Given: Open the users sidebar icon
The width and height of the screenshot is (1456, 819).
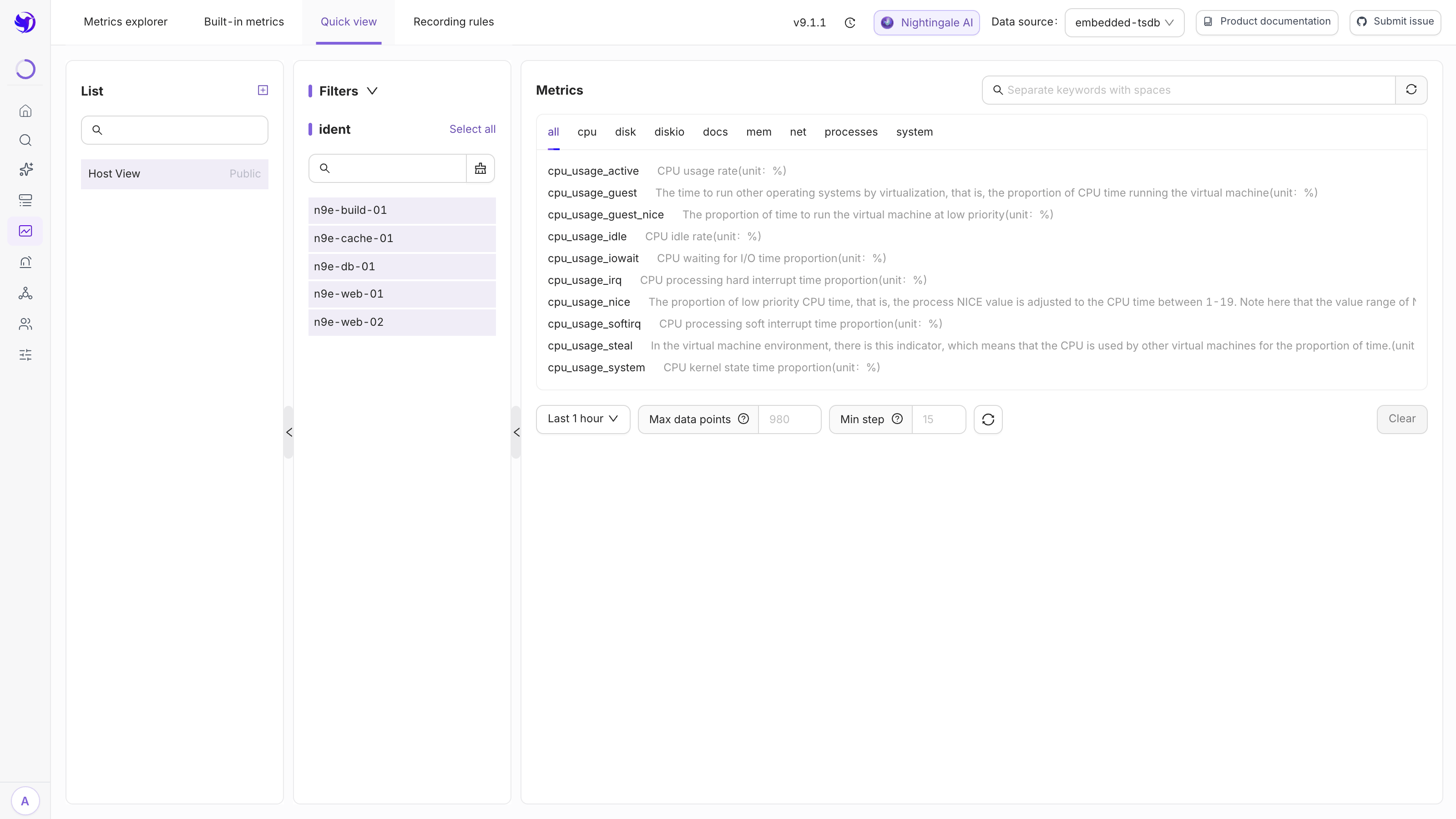Looking at the screenshot, I should tap(25, 324).
